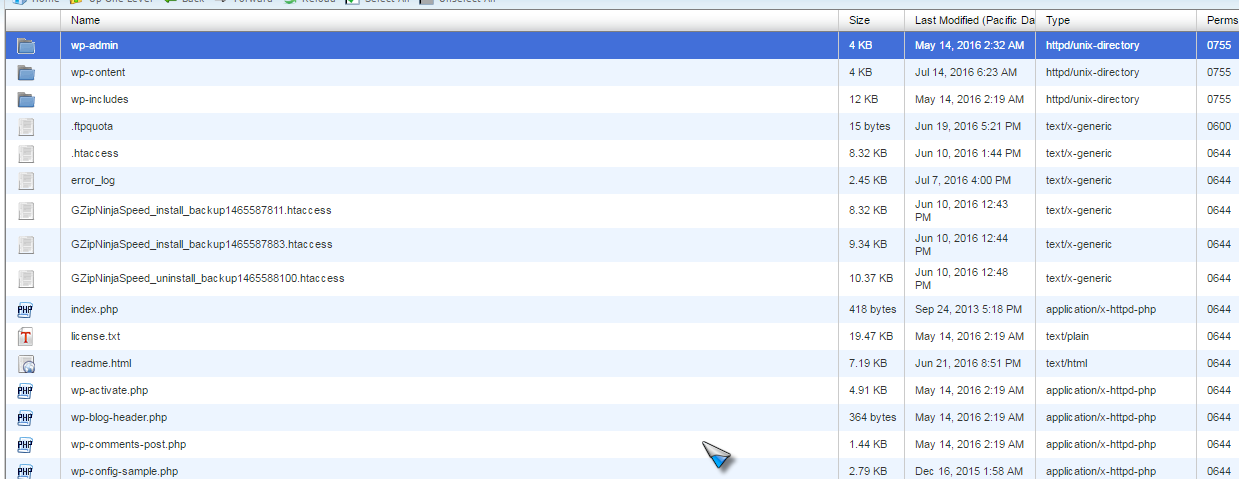Select GZipNinjaSpeed_install_backup1465587811.htaccess file name
Screen dimensions: 1239x479
pyautogui.click(x=201, y=211)
